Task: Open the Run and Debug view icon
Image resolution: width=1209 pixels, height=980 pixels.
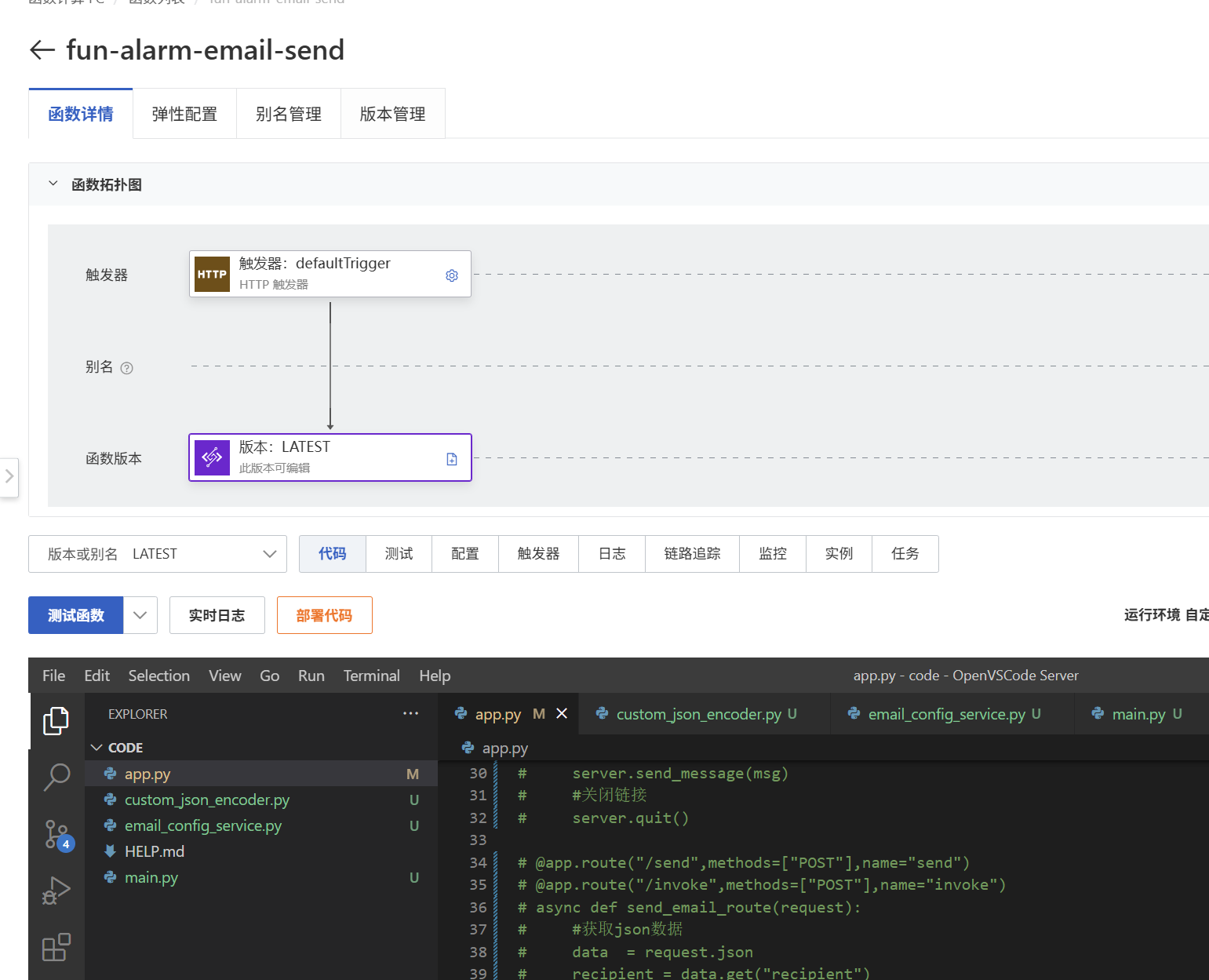Action: coord(56,891)
